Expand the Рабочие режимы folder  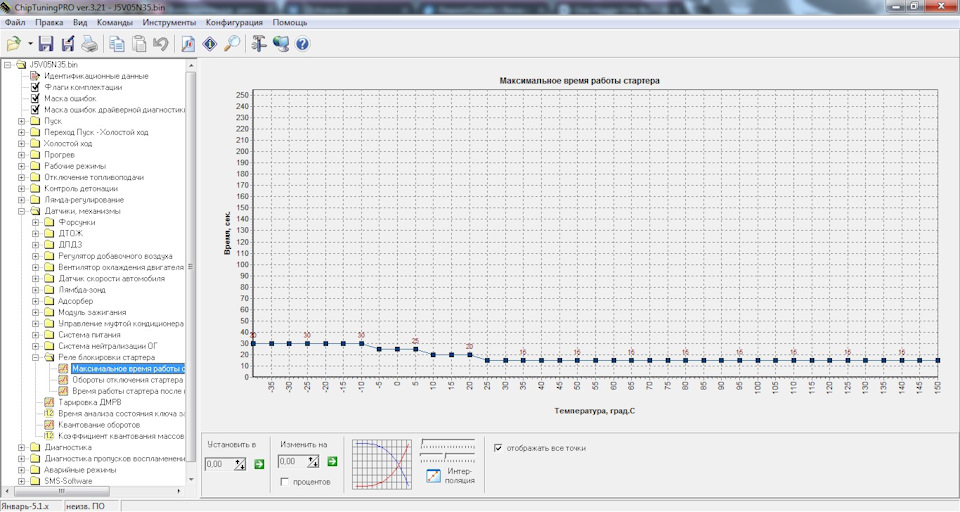[21, 166]
